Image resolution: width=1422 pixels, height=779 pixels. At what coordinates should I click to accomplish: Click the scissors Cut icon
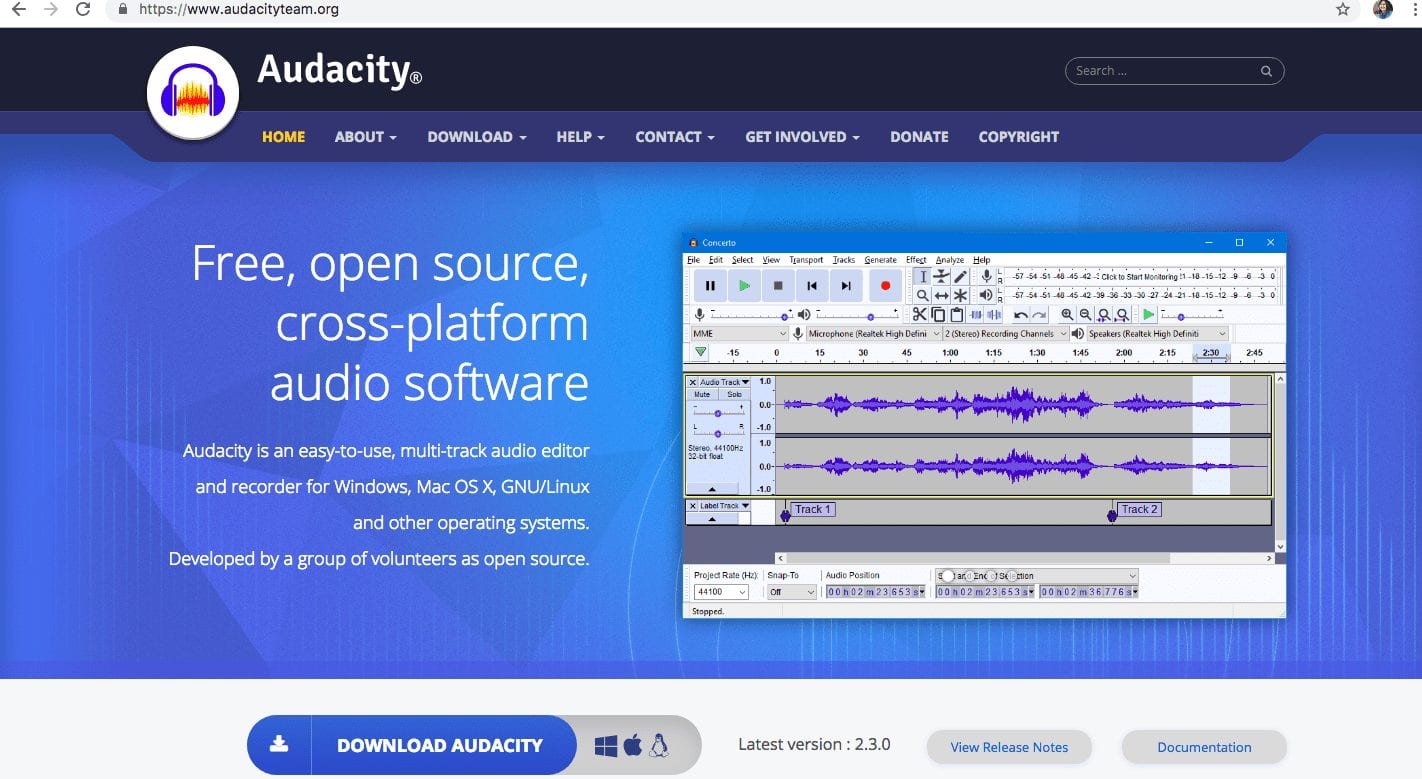[x=920, y=315]
